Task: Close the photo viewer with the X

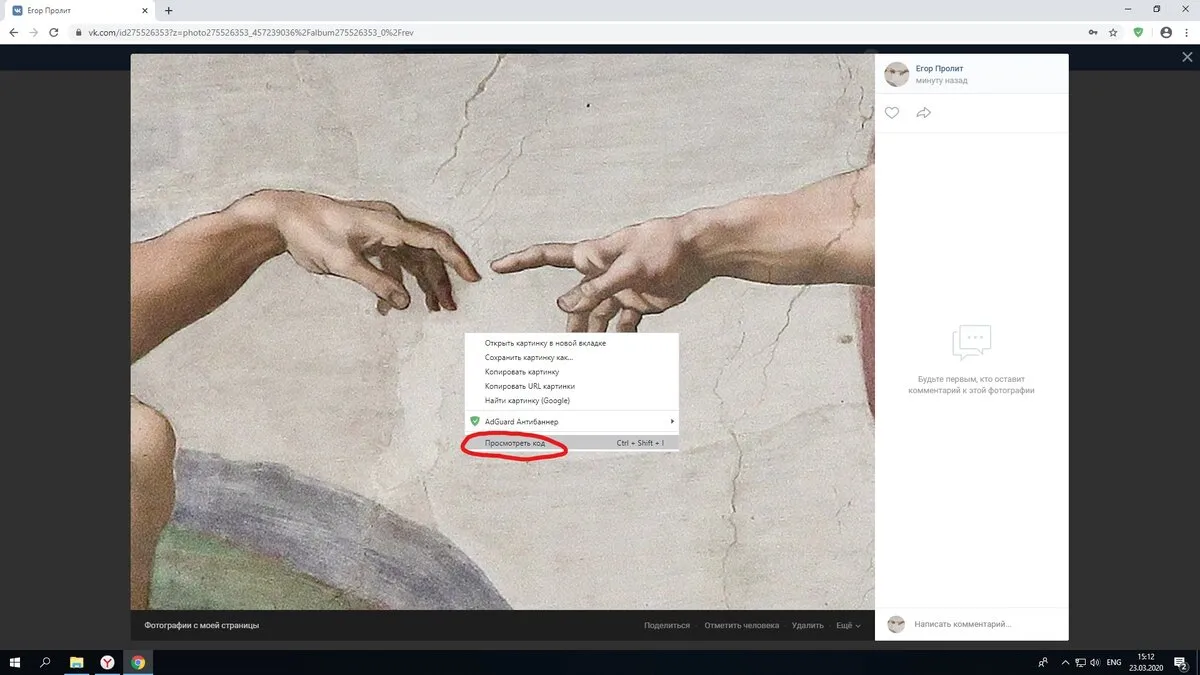Action: tap(1187, 58)
